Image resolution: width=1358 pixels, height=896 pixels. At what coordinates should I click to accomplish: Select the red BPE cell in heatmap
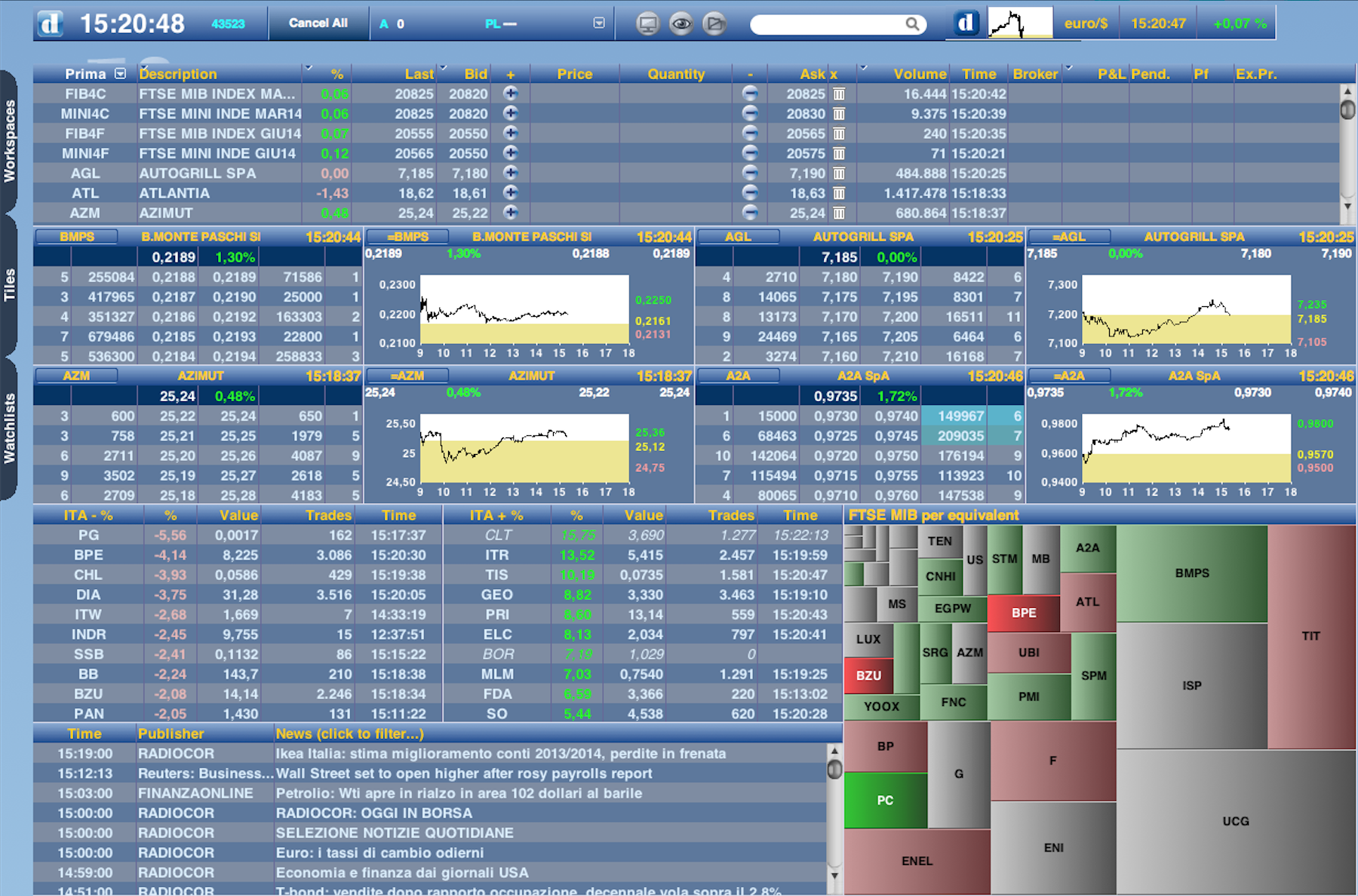coord(1024,613)
